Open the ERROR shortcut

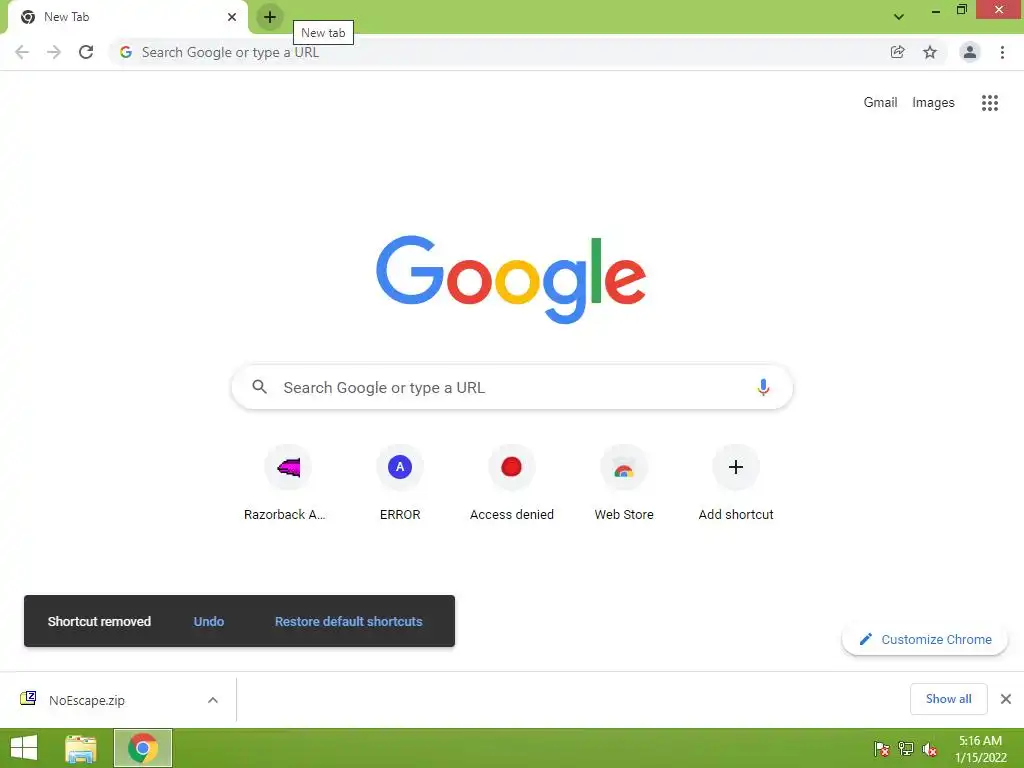400,483
